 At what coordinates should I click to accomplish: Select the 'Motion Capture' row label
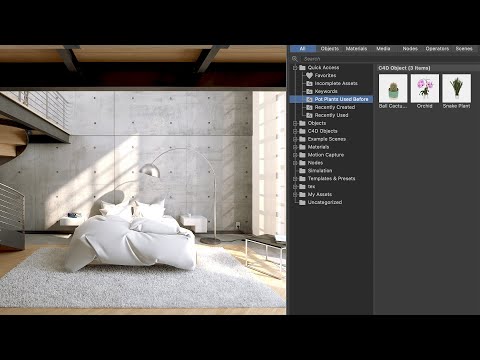coord(326,155)
